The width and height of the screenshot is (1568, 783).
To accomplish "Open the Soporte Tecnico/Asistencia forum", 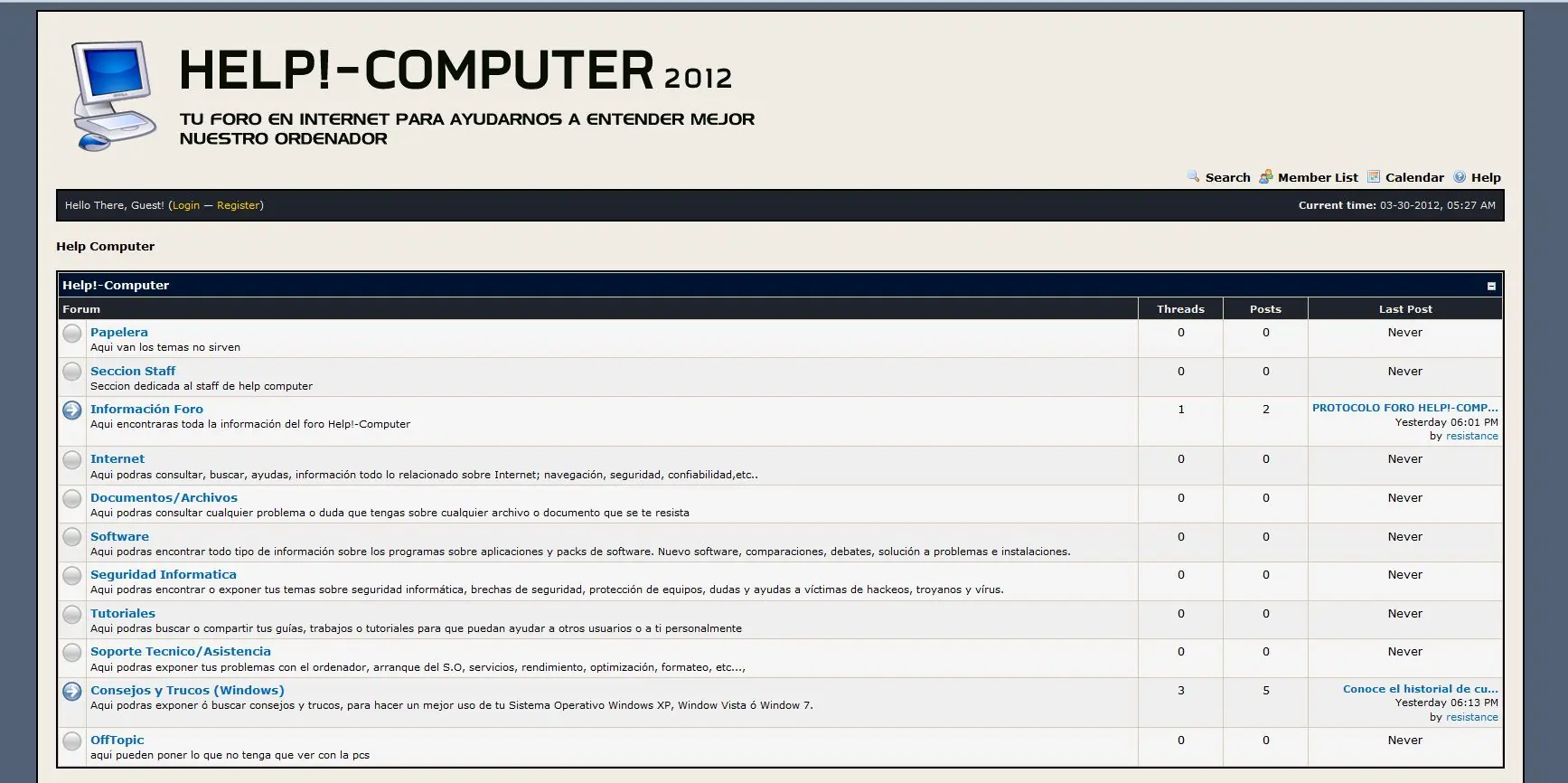I will coord(181,651).
